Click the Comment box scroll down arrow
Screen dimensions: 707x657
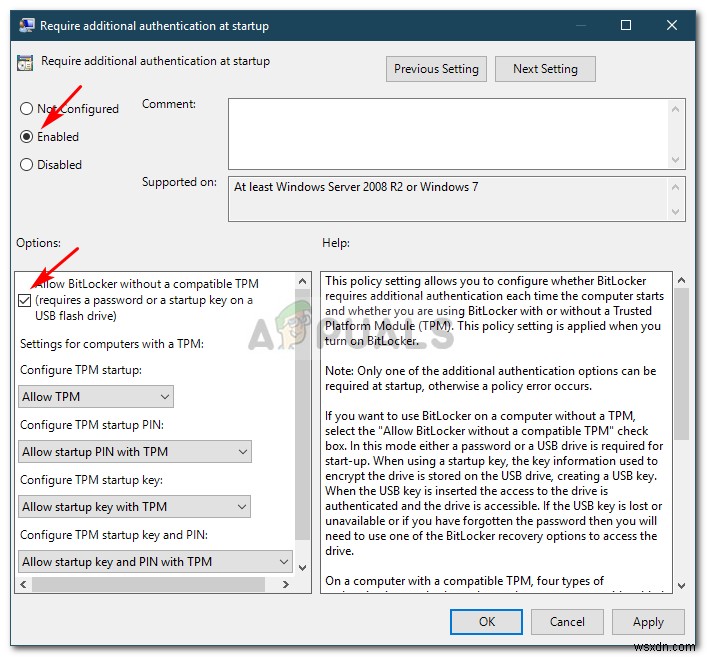[675, 159]
